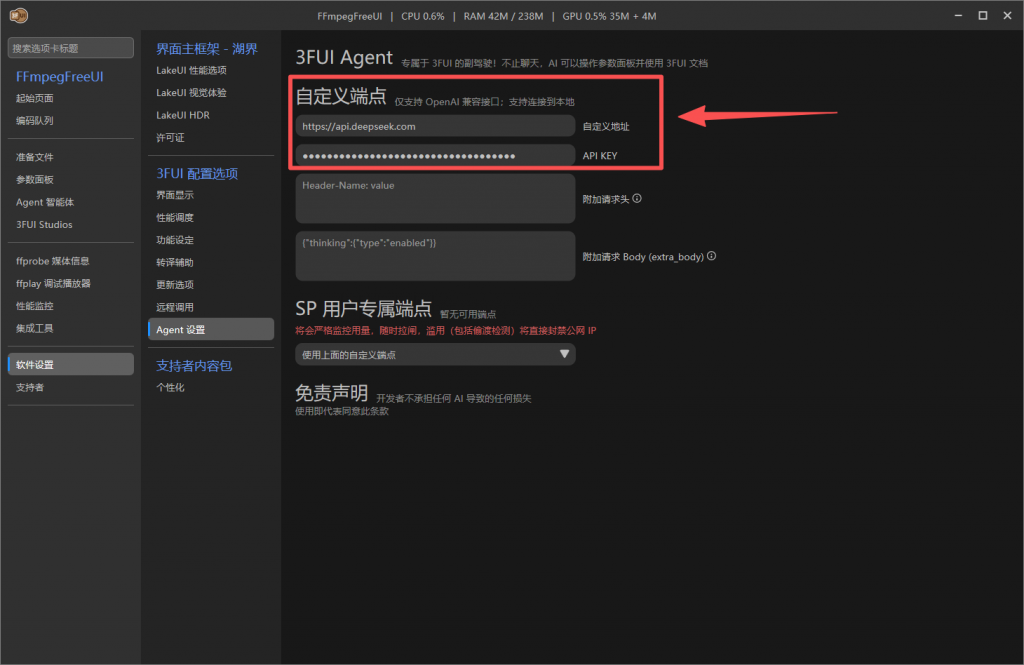Click the SP 用户专属端点 heading

(364, 308)
